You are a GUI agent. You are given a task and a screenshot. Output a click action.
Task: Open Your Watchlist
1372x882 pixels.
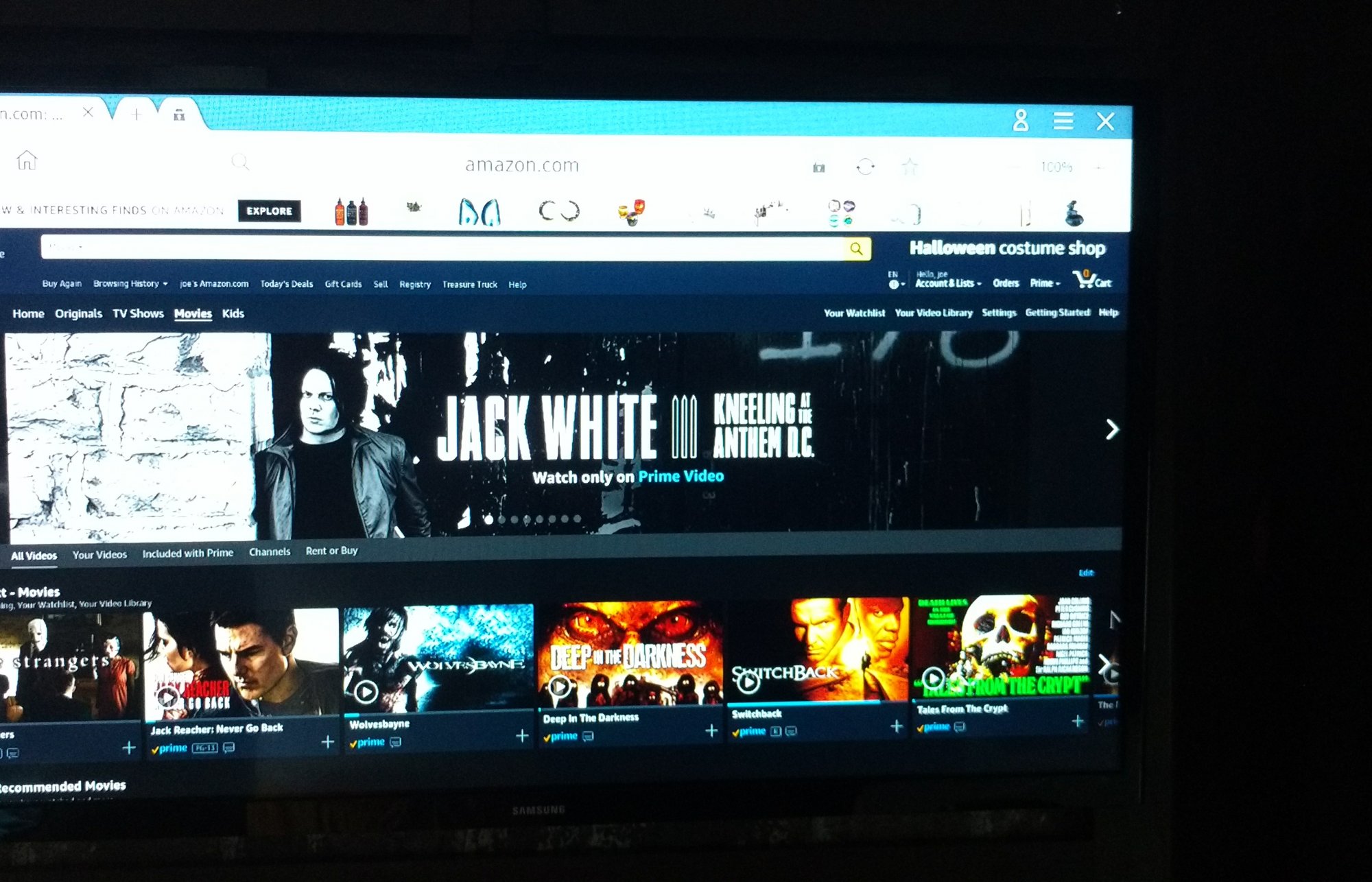click(854, 313)
